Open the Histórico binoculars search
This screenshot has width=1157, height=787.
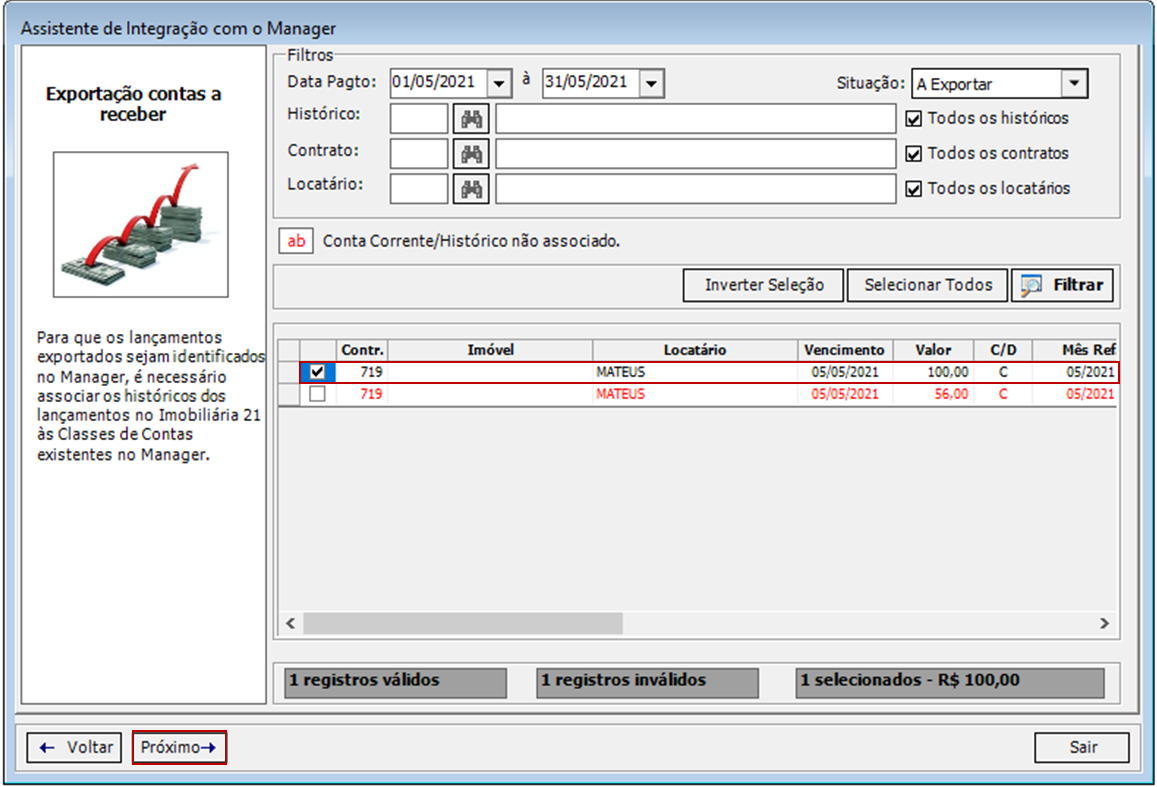(x=471, y=119)
